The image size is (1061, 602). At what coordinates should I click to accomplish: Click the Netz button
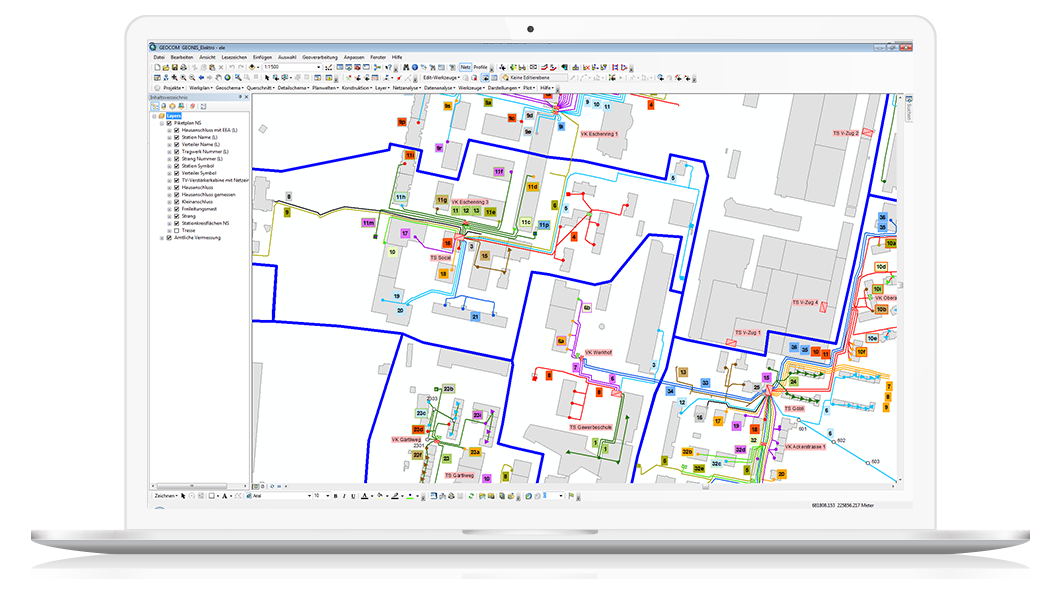pyautogui.click(x=464, y=67)
